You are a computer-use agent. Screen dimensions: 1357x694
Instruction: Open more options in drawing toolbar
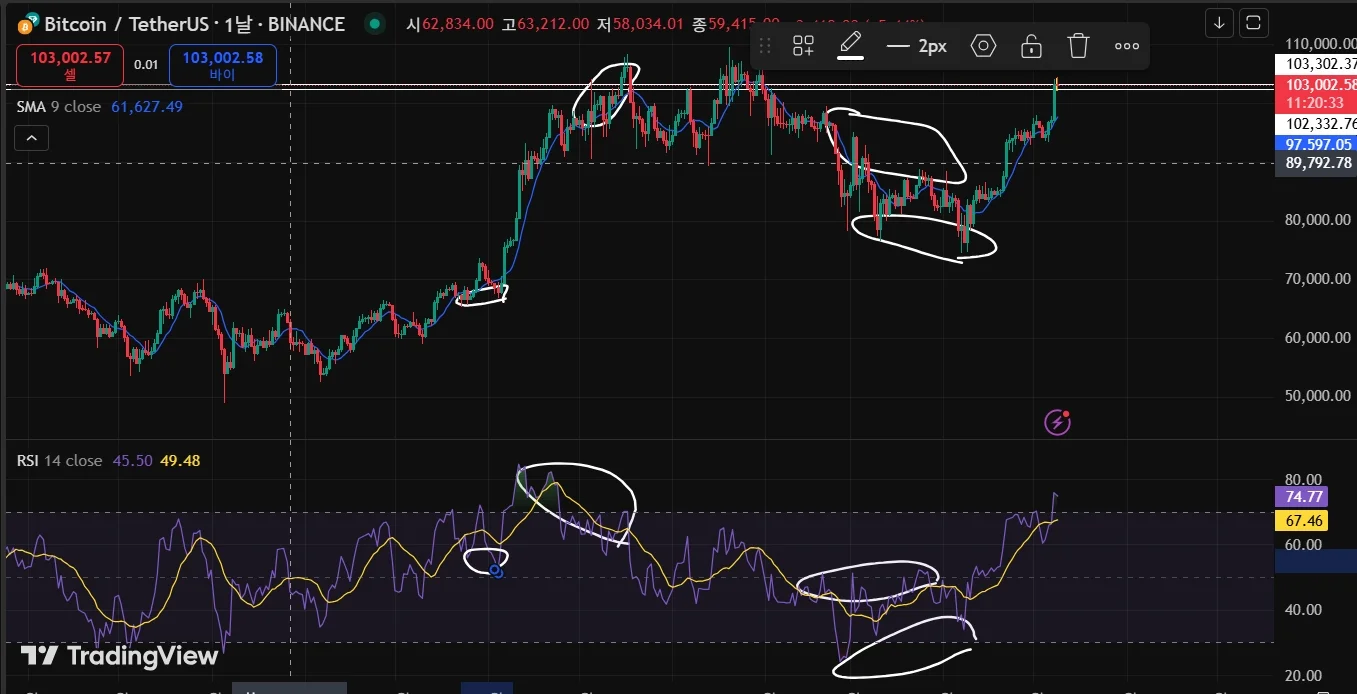1127,45
